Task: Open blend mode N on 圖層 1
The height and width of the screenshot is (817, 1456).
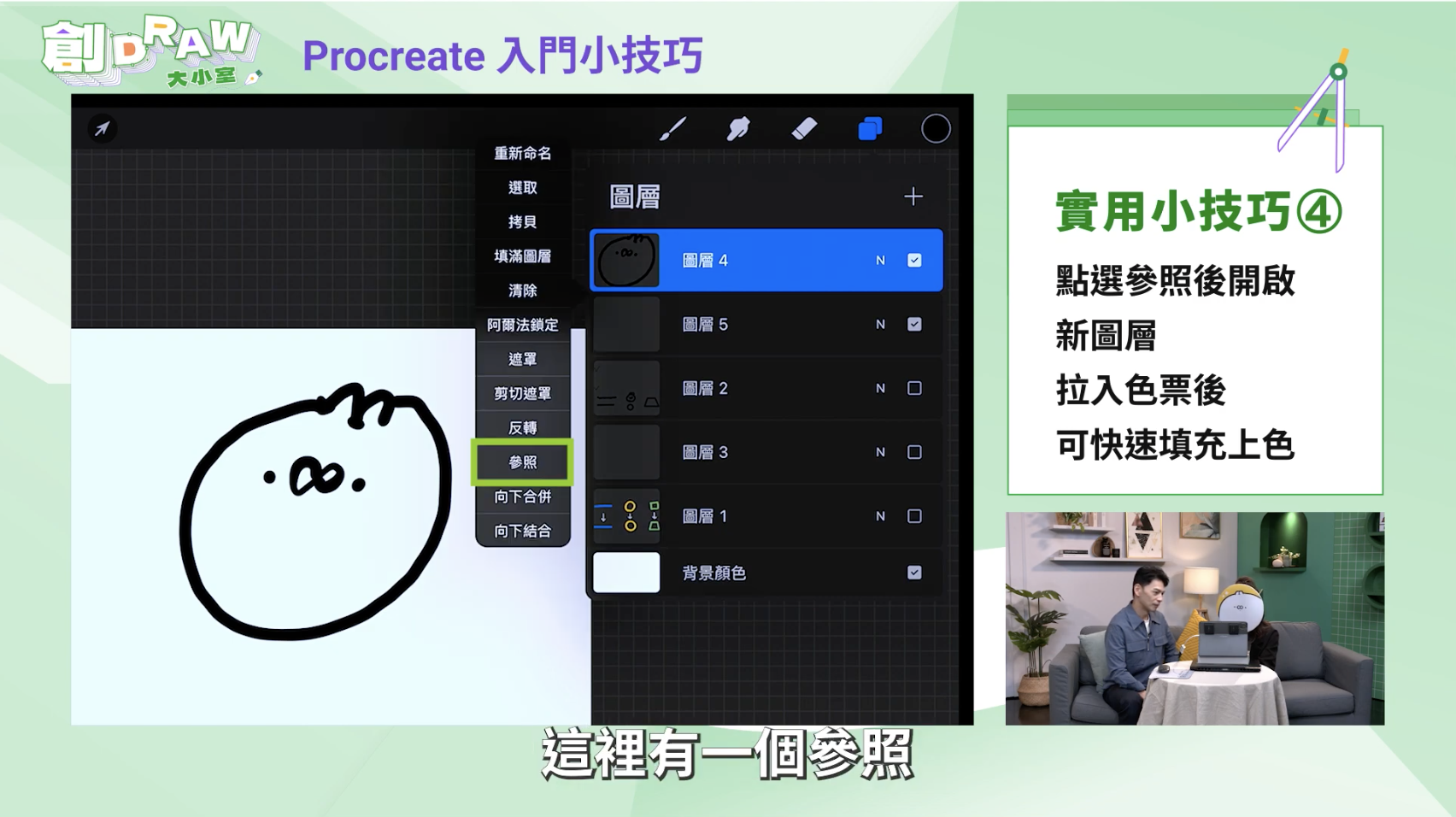Action: [880, 515]
